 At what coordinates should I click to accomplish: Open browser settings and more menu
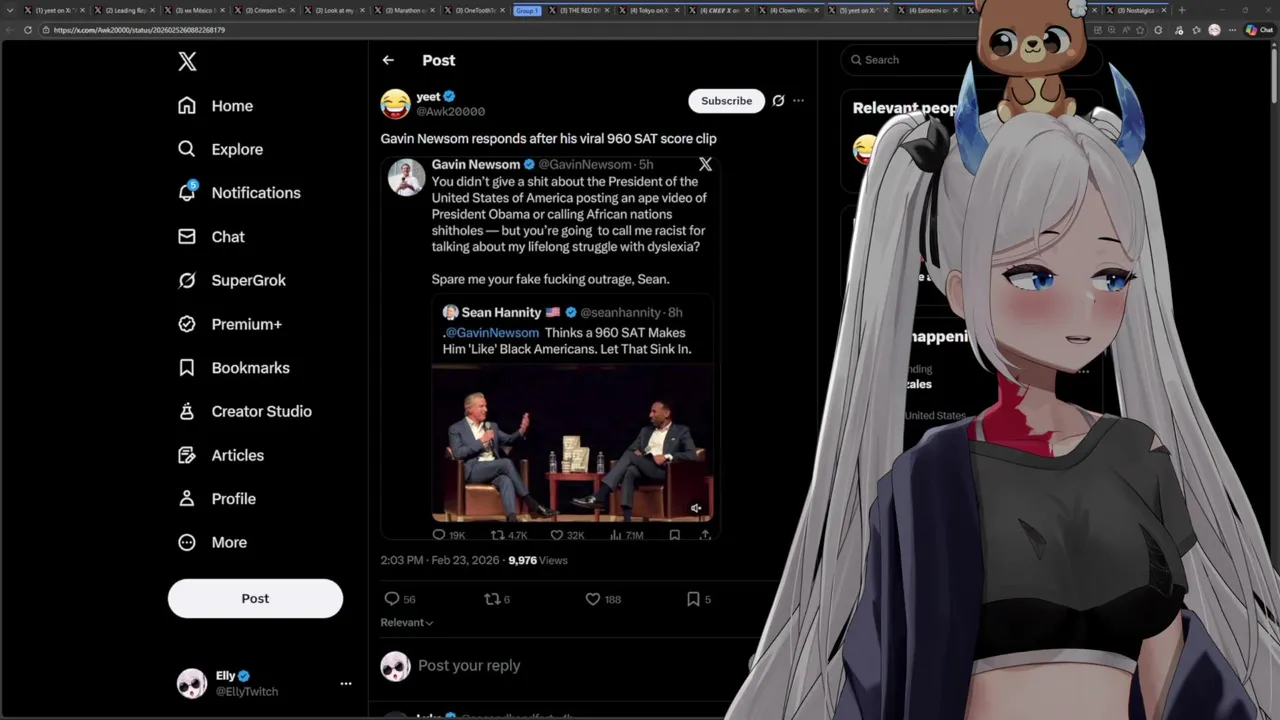click(x=1232, y=30)
